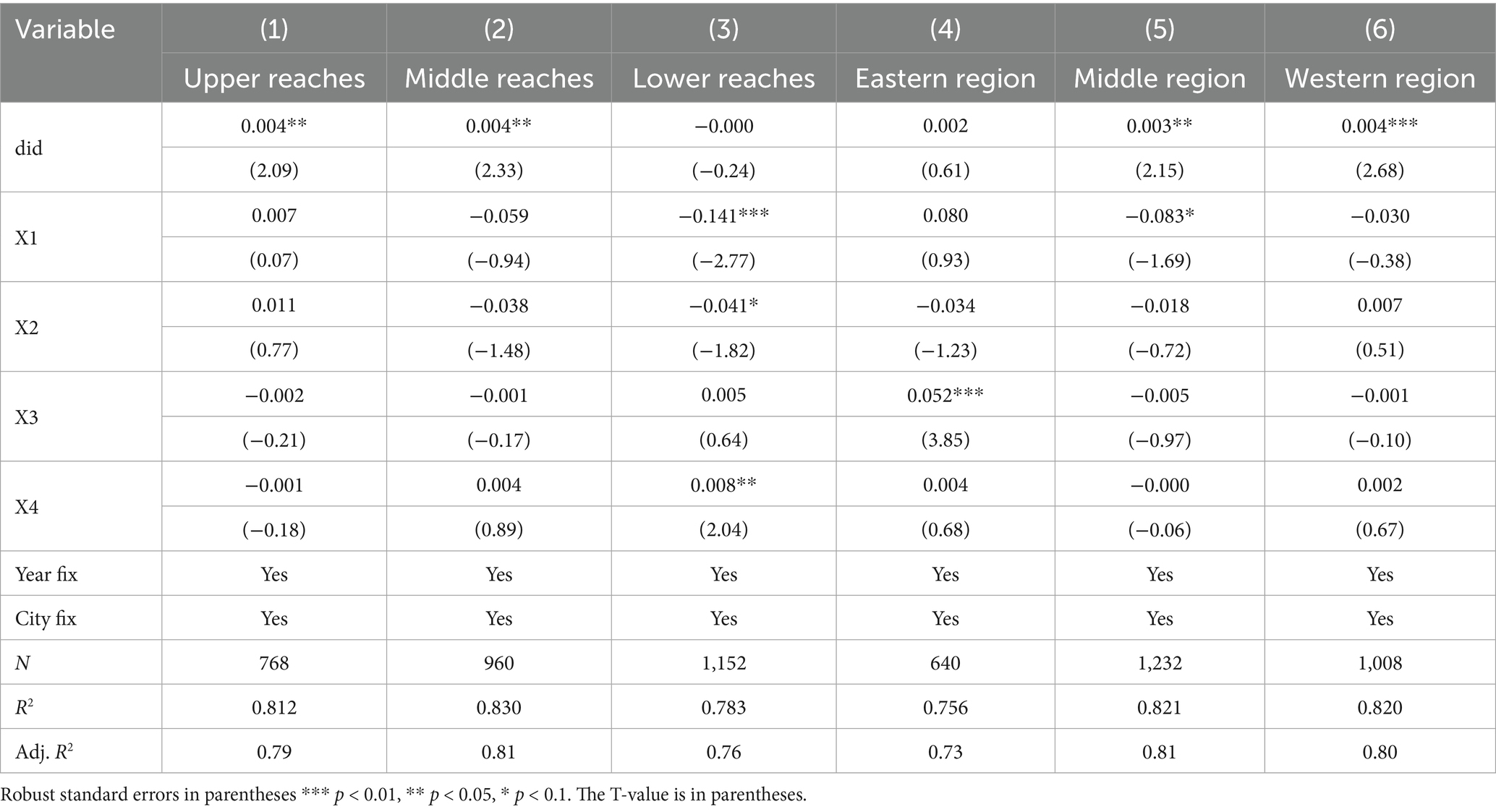Select the Year fix row label
This screenshot has width=1496, height=812.
pyautogui.click(x=46, y=574)
